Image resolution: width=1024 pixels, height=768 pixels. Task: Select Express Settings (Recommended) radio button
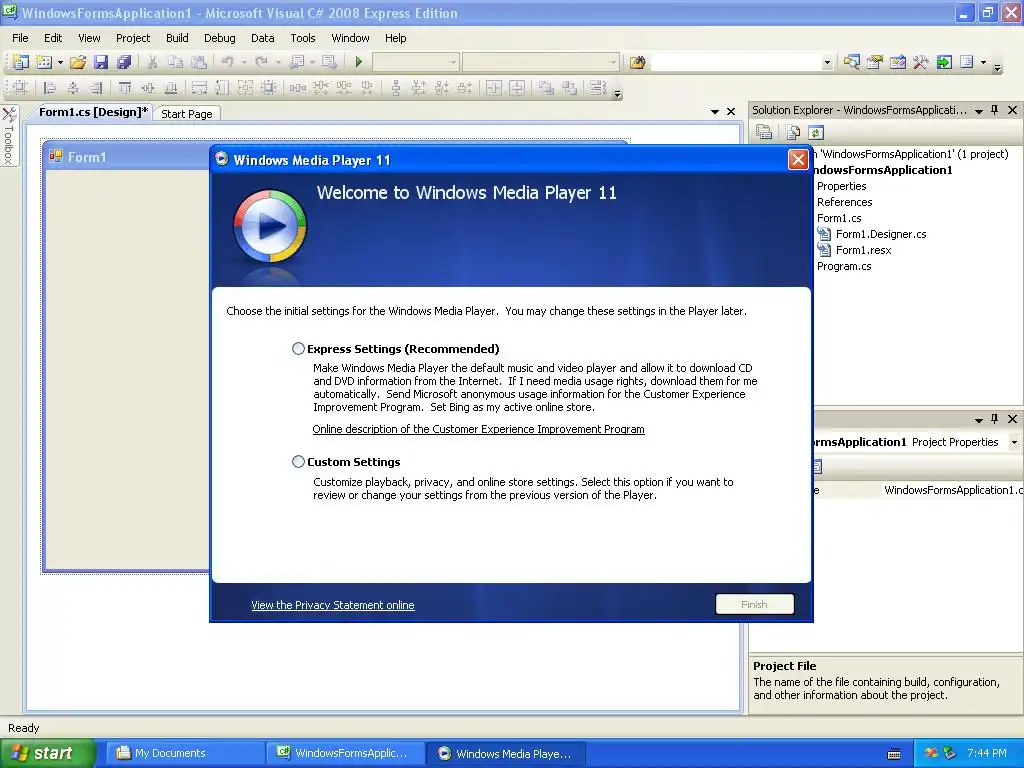click(x=298, y=349)
